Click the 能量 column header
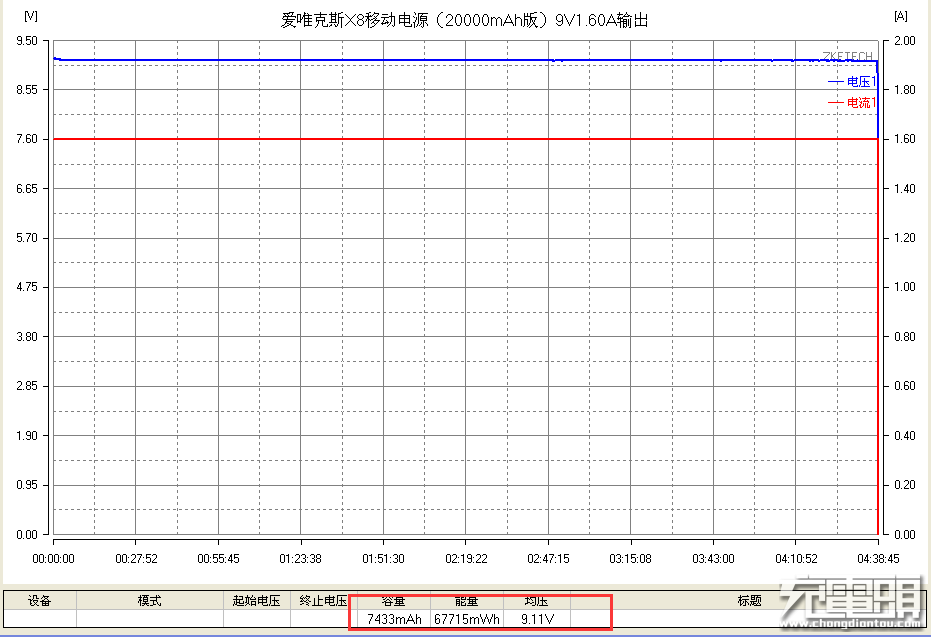 [467, 601]
